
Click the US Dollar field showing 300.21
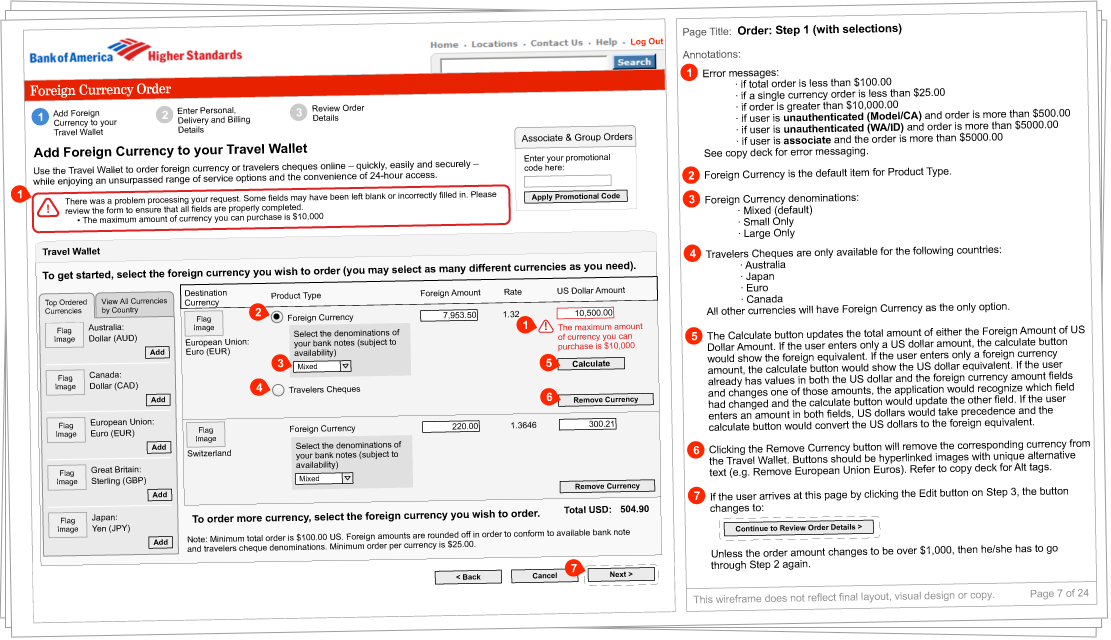(588, 425)
